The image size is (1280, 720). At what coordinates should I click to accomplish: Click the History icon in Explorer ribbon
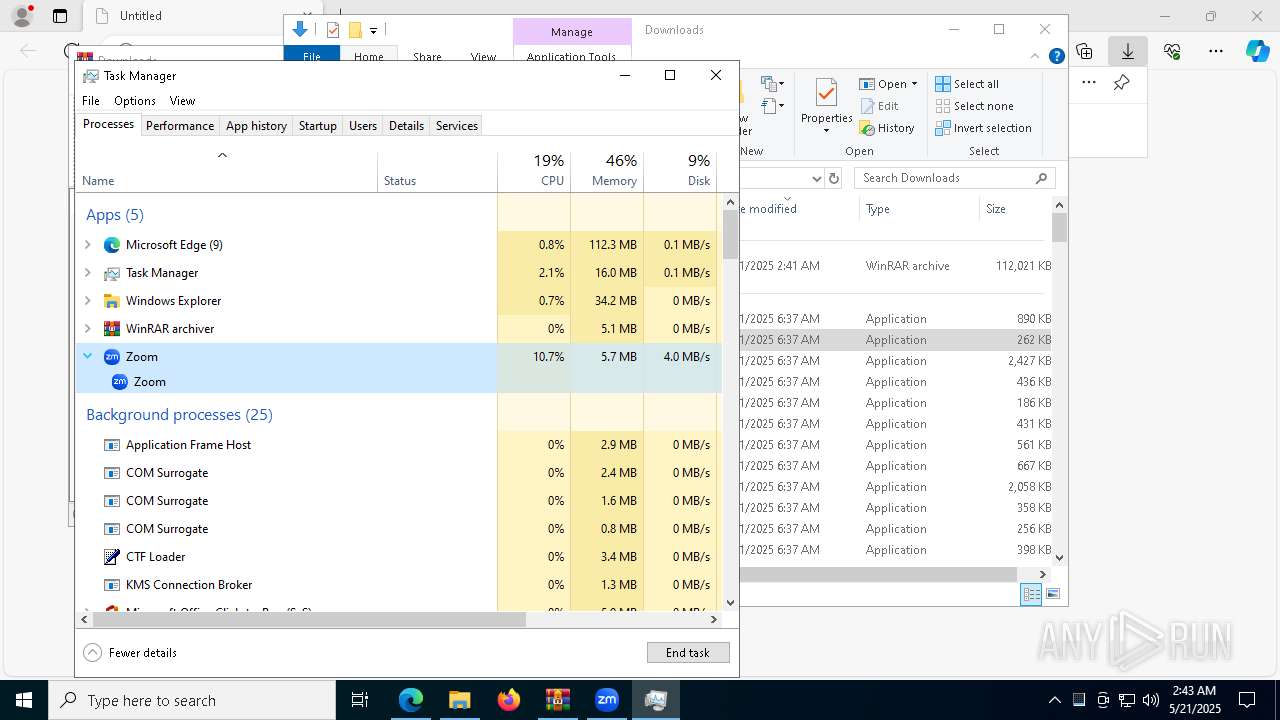(x=866, y=128)
